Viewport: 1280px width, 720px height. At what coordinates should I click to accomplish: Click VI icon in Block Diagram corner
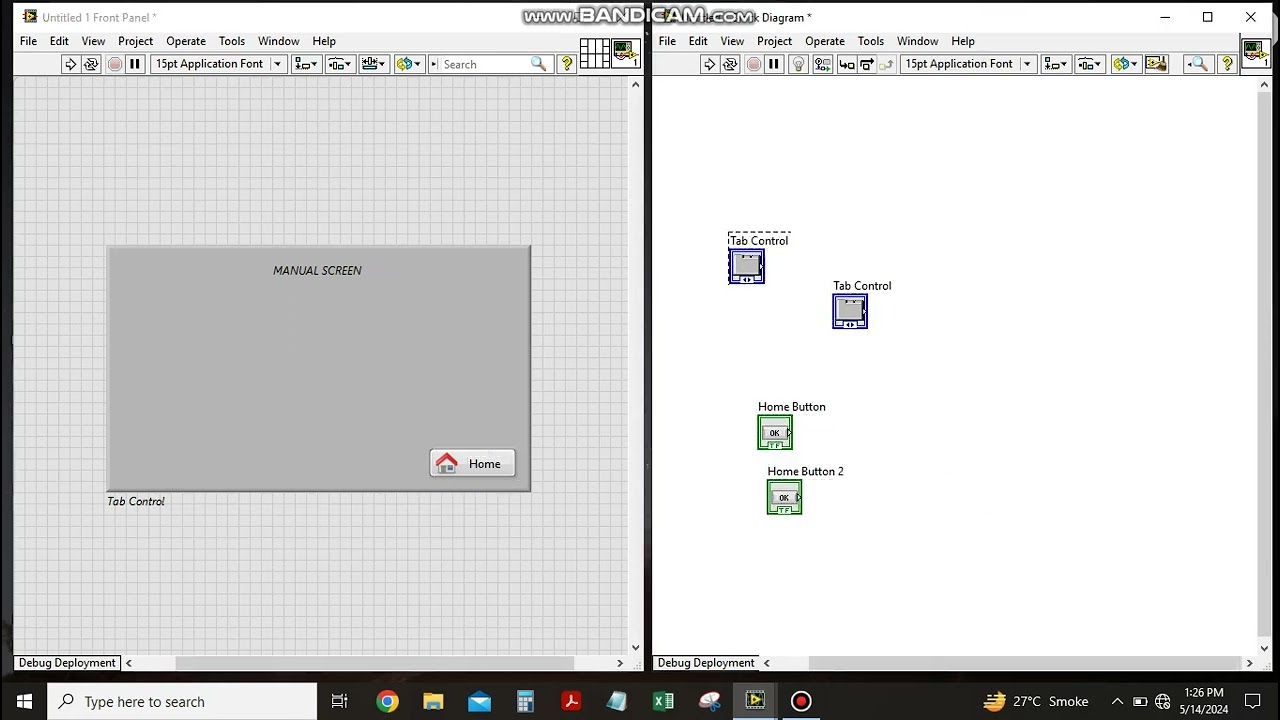pyautogui.click(x=1256, y=54)
